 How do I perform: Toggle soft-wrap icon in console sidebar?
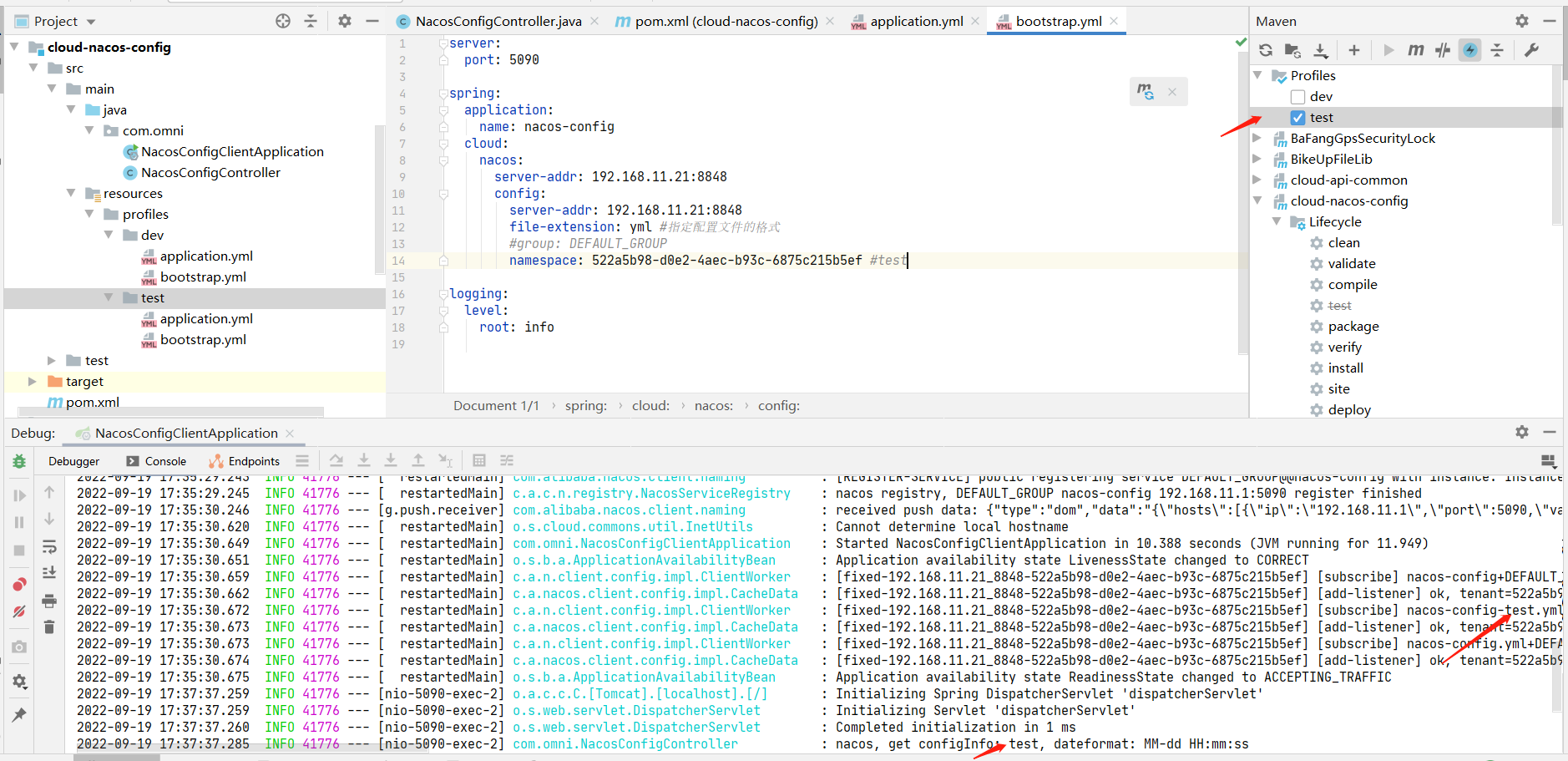coord(49,546)
